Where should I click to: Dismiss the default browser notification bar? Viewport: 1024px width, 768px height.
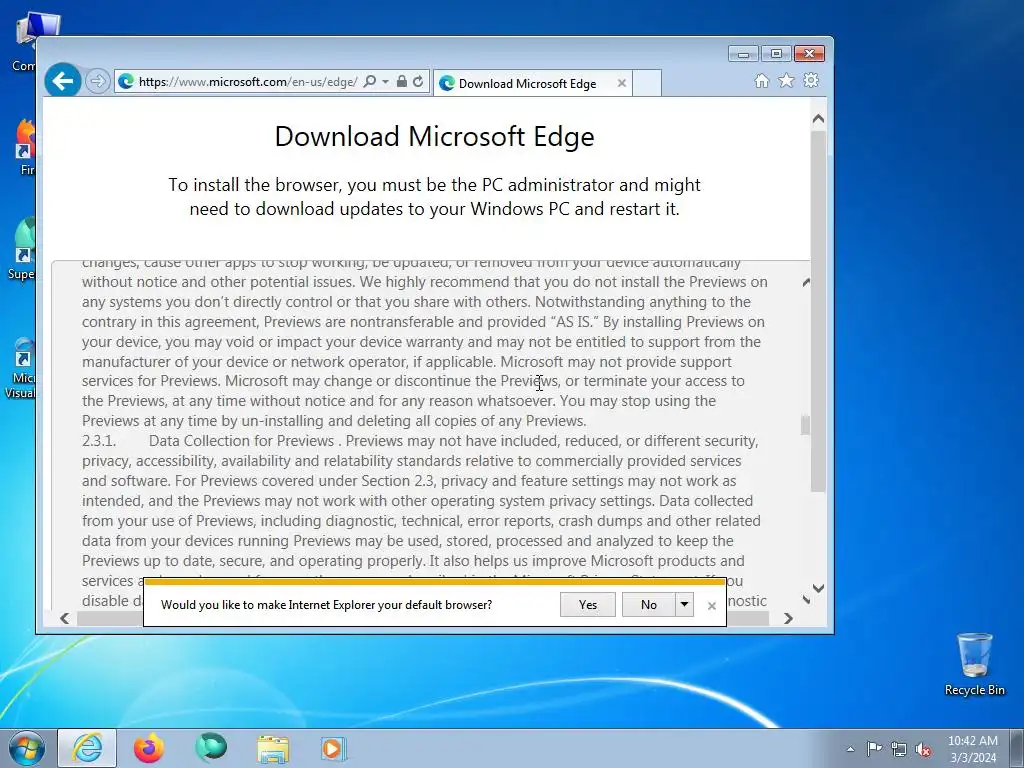712,606
